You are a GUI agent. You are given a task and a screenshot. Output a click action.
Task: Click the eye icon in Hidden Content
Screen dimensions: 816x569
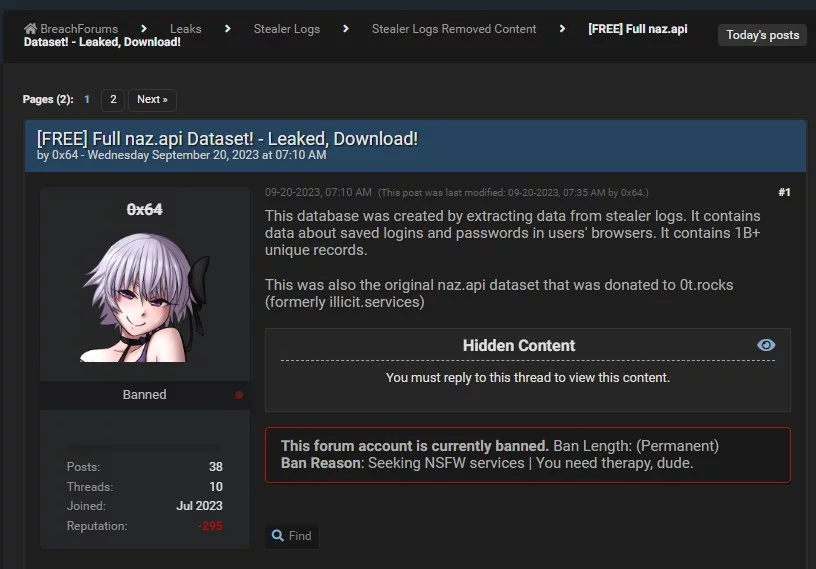pos(766,345)
